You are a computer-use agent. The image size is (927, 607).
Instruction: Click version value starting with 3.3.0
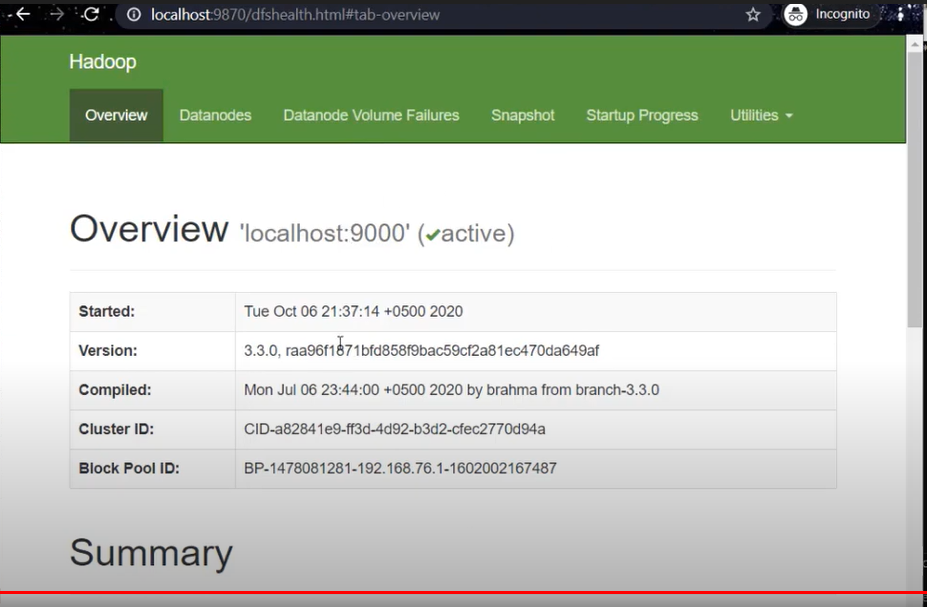click(422, 350)
